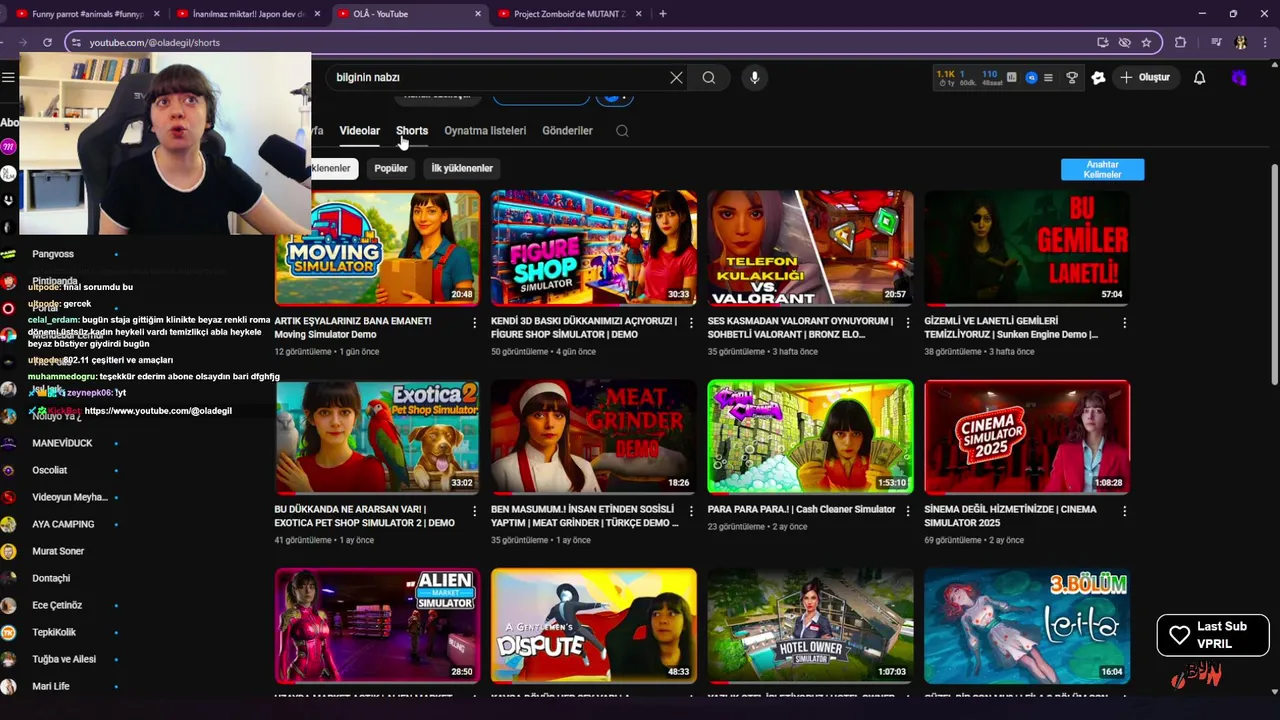Bookmark this page with the star icon

(x=1146, y=42)
